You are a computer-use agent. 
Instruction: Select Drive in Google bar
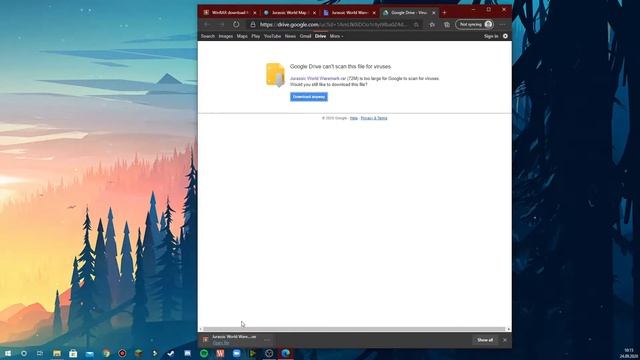[320, 36]
